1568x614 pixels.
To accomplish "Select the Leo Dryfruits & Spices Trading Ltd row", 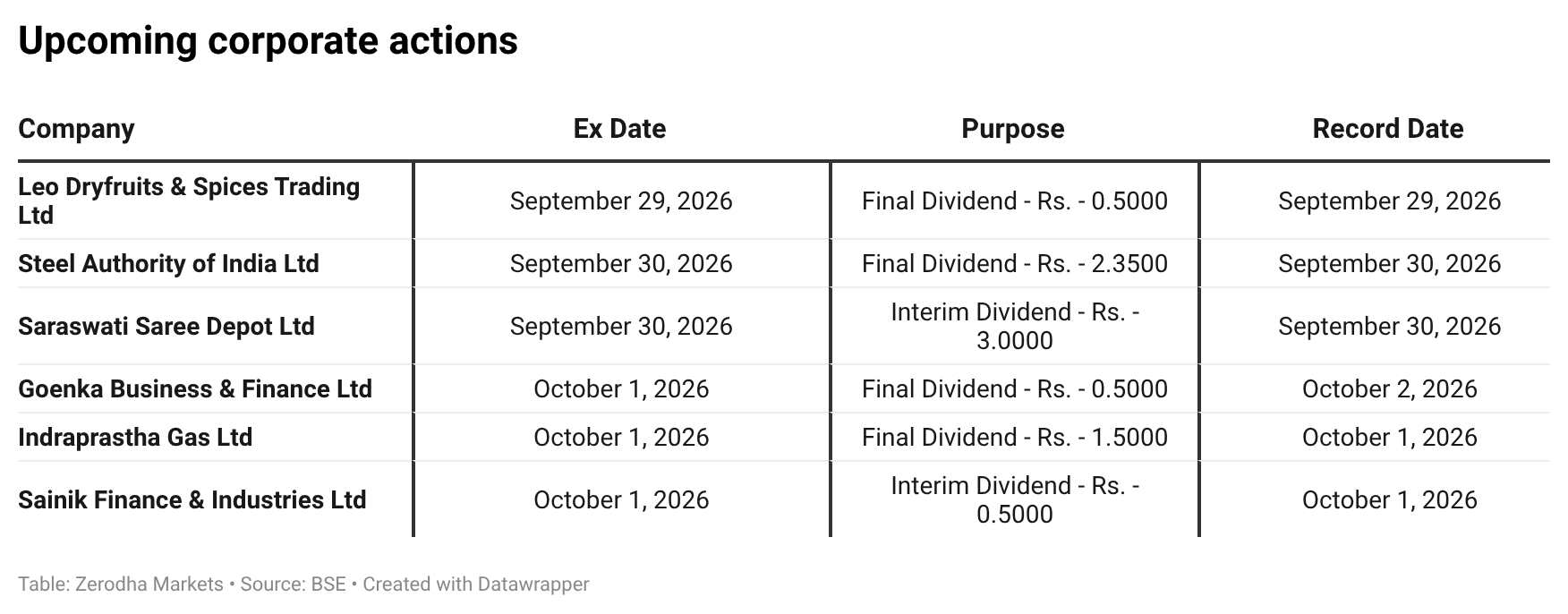I will pyautogui.click(x=783, y=200).
